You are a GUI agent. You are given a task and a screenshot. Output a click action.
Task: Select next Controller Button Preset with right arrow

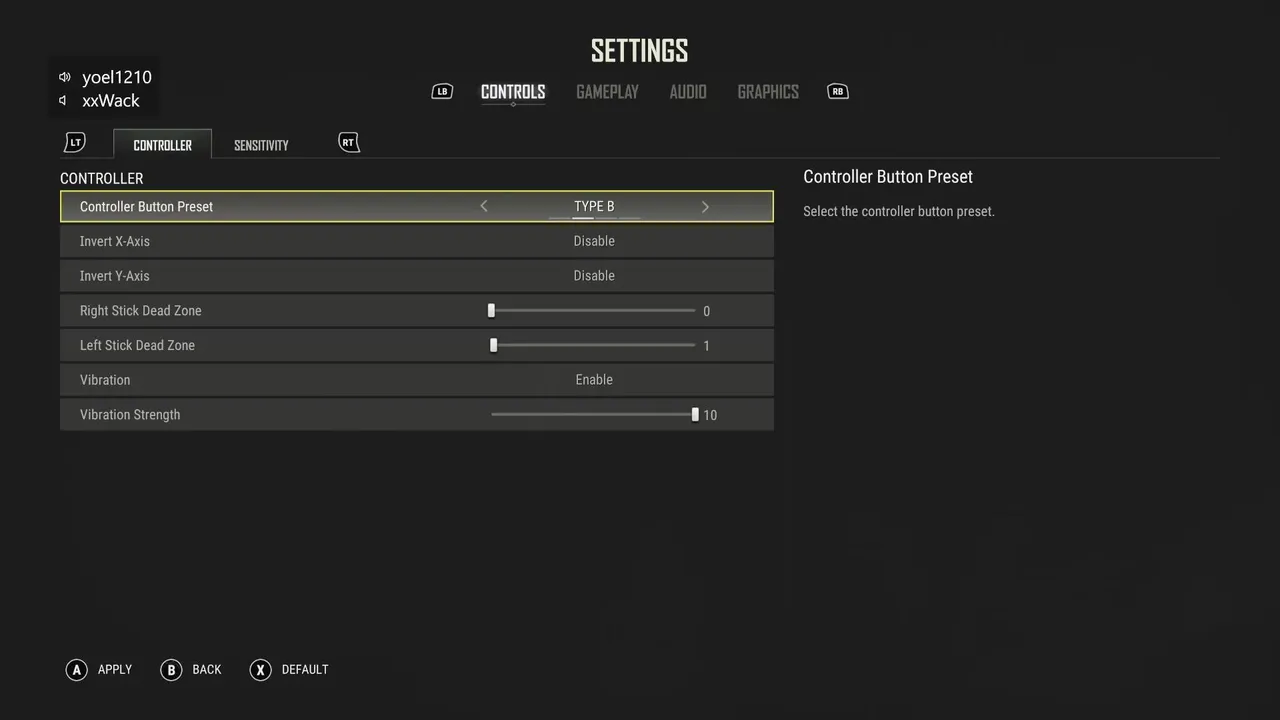[705, 207]
